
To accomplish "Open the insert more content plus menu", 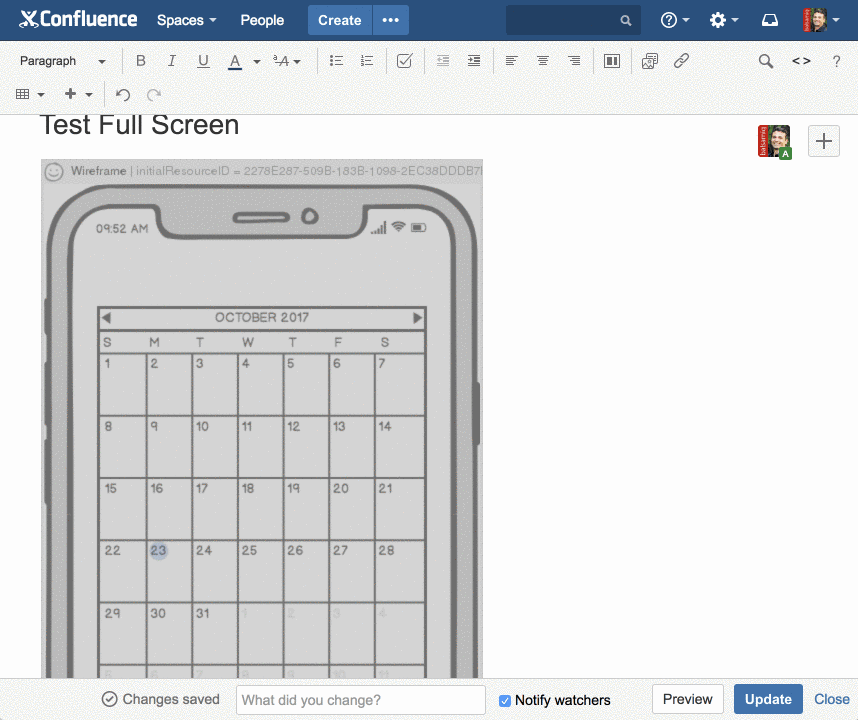I will [78, 94].
